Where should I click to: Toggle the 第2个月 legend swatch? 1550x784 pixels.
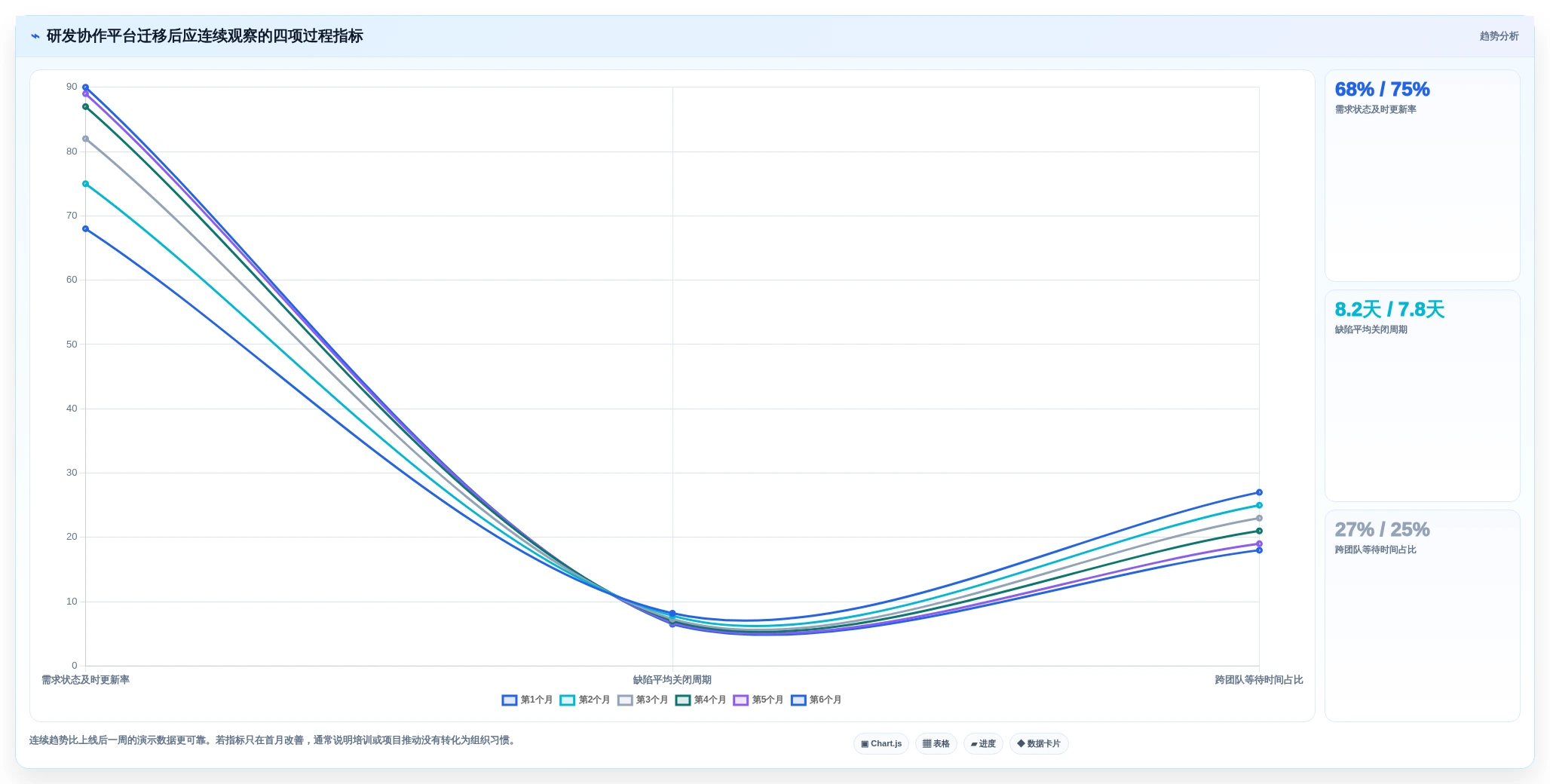(567, 700)
